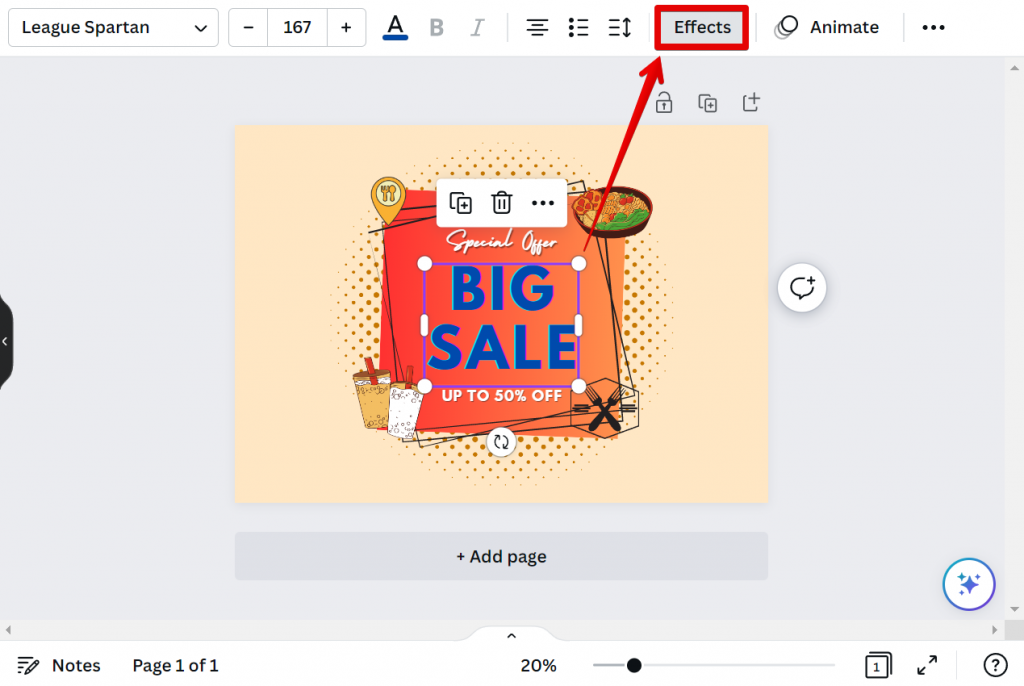Image resolution: width=1024 pixels, height=686 pixels.
Task: Show more toolbar options
Action: tap(933, 28)
